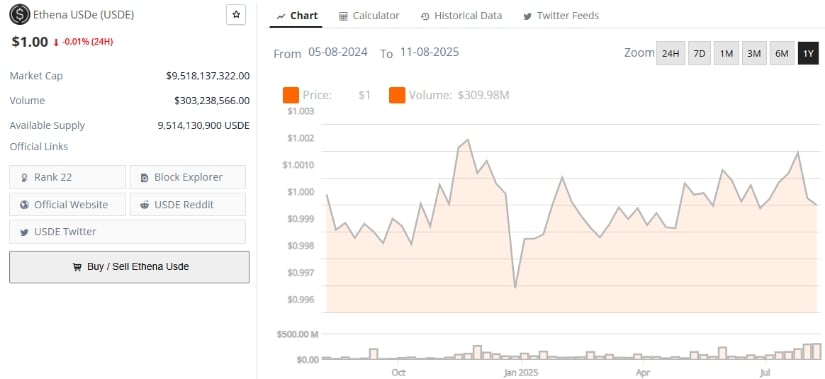Set zoom to 6M
The width and height of the screenshot is (825, 379).
coord(782,53)
